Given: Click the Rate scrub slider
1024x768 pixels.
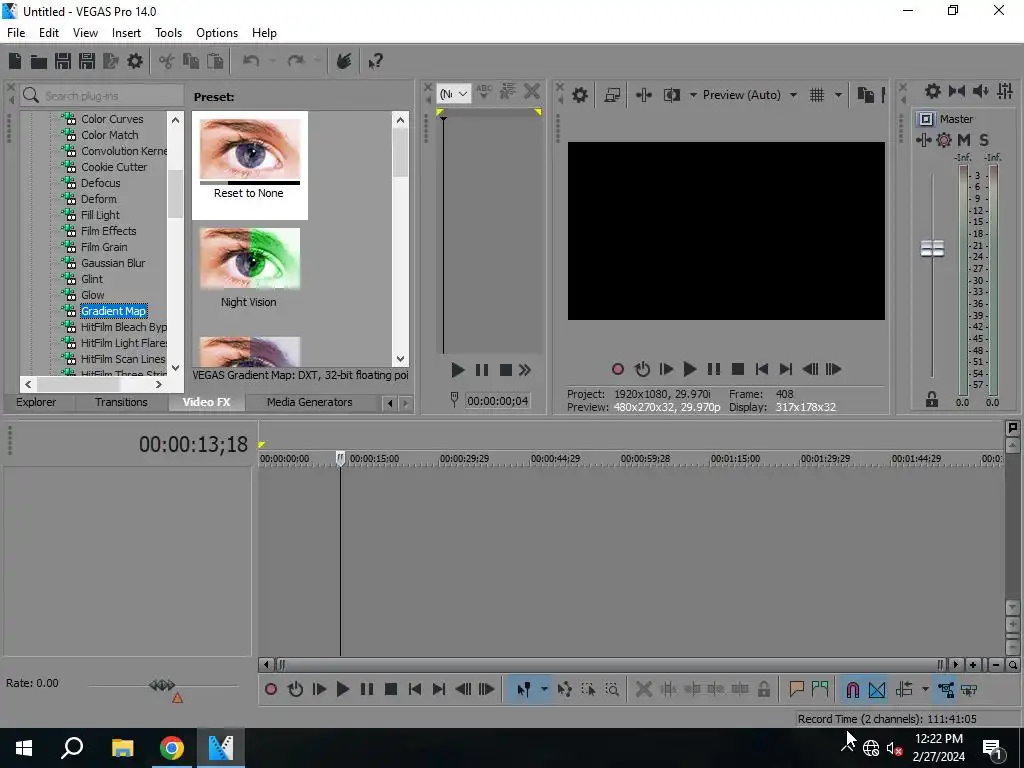Looking at the screenshot, I should coord(162,685).
